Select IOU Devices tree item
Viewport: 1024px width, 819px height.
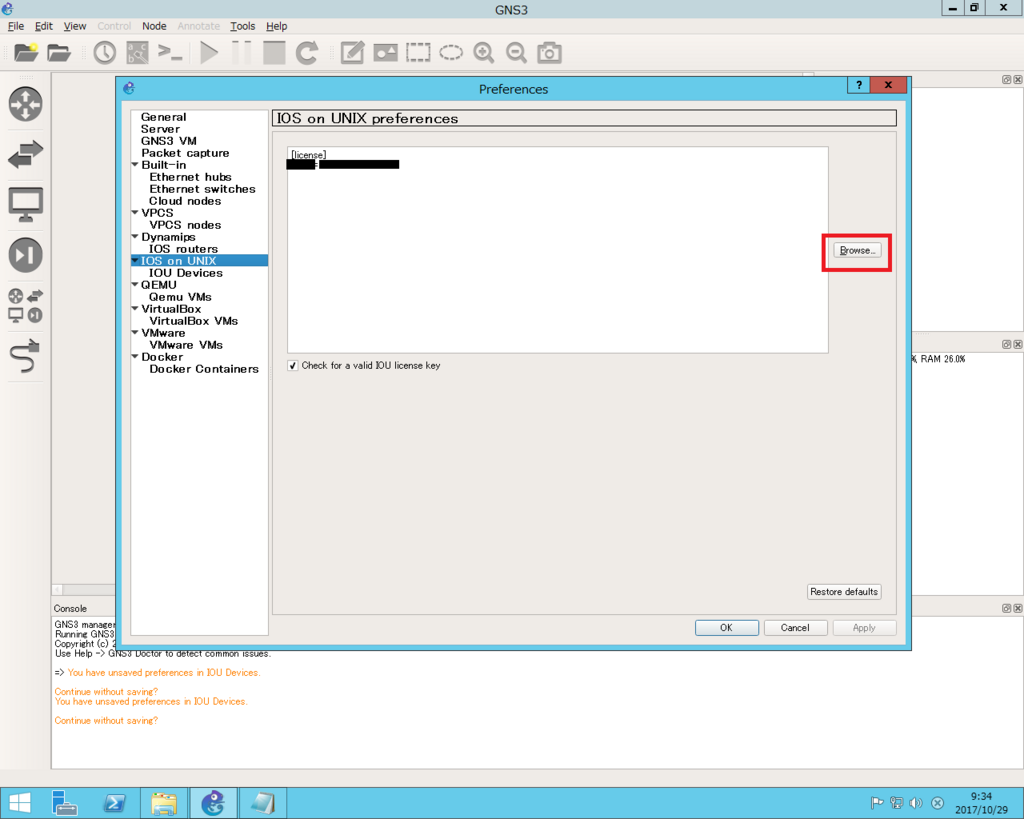185,273
